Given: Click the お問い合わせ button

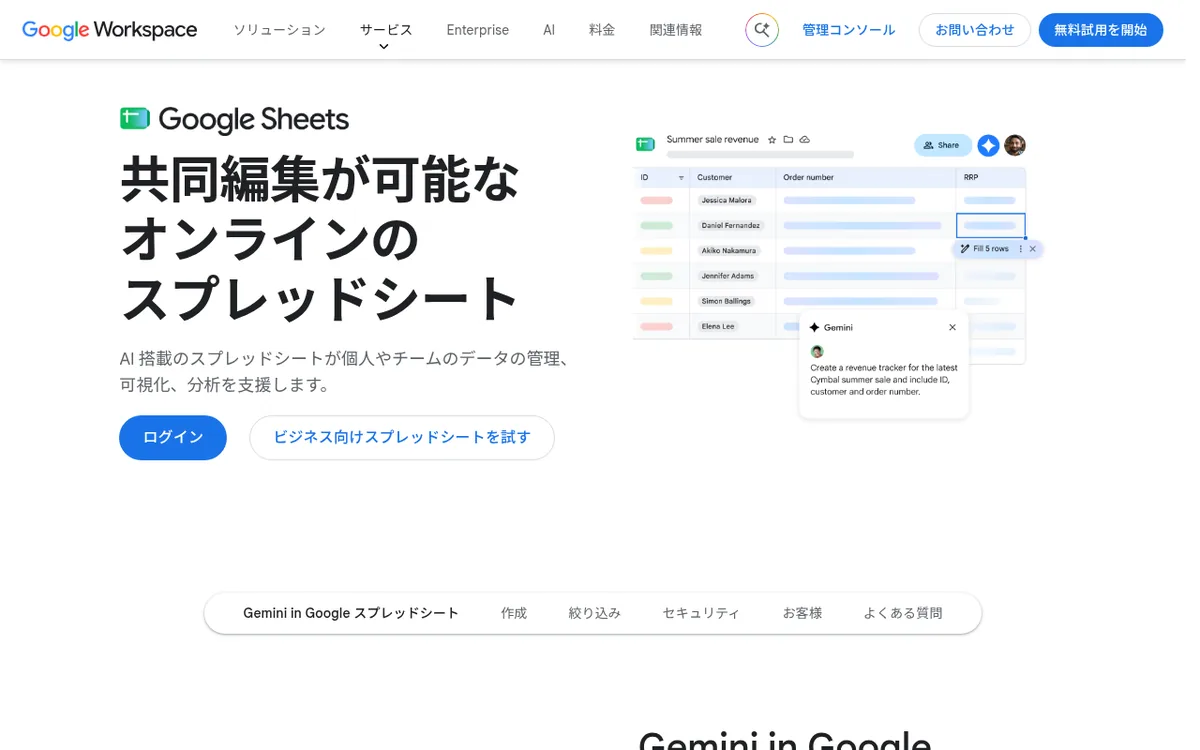Looking at the screenshot, I should pos(975,30).
